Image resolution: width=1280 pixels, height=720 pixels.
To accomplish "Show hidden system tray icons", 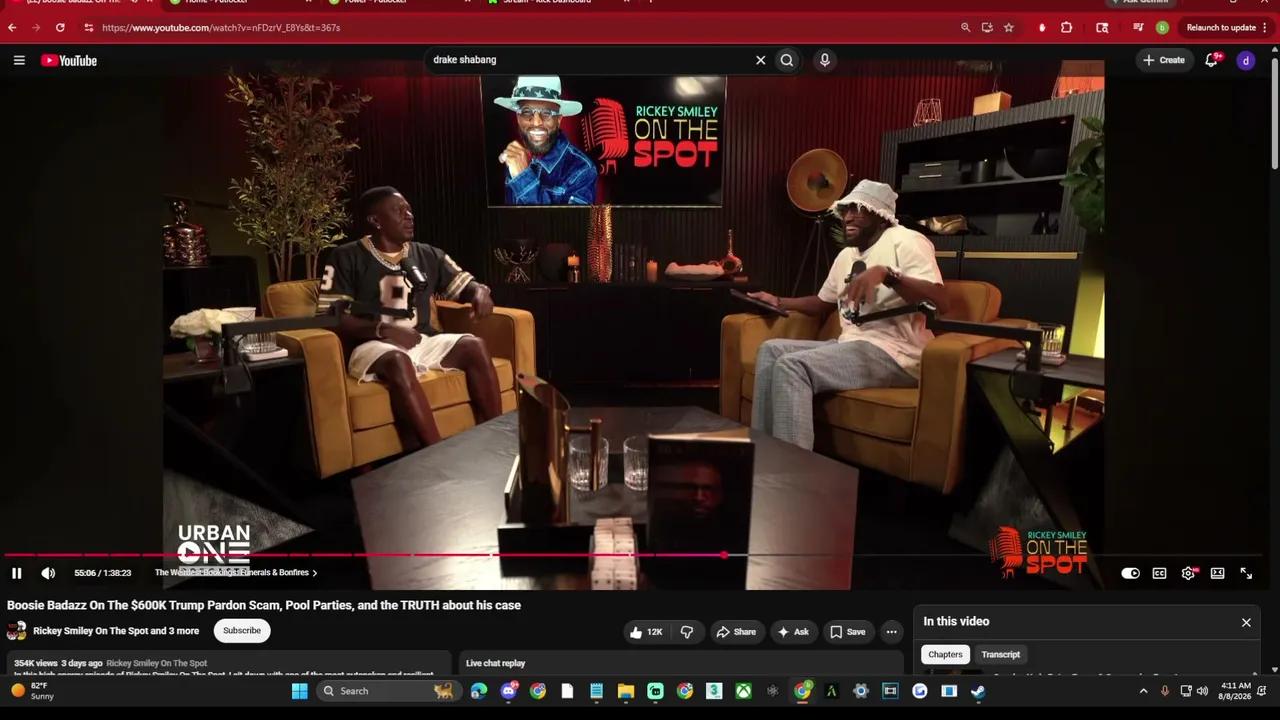I will click(x=1144, y=691).
